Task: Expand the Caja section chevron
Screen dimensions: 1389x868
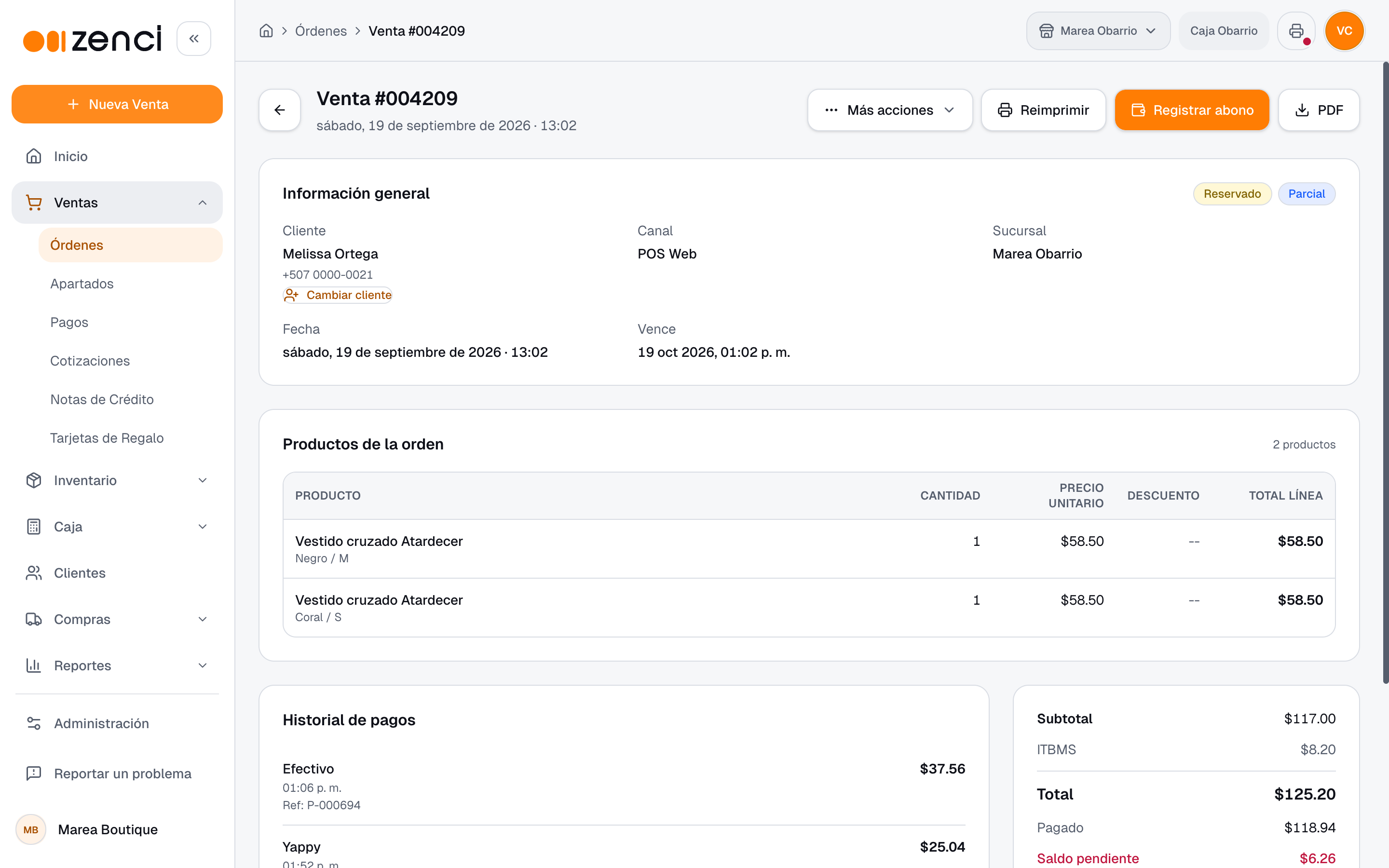Action: 203,527
